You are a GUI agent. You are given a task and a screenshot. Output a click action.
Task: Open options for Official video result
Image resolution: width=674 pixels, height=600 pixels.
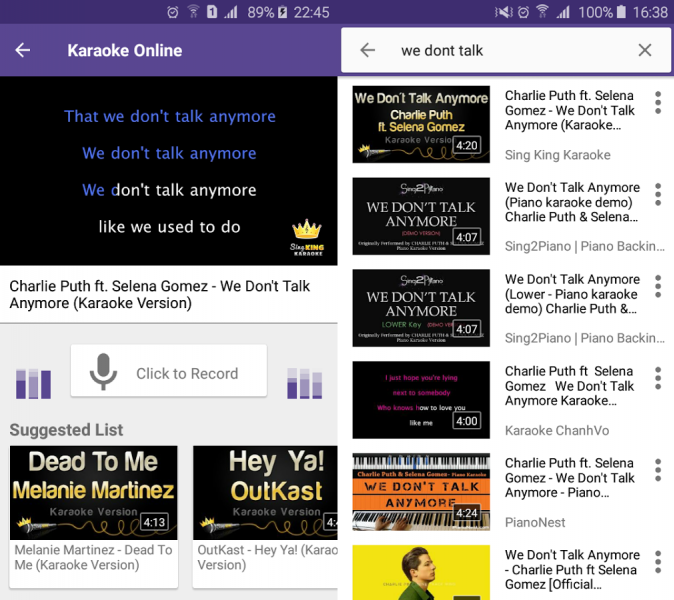(x=658, y=563)
